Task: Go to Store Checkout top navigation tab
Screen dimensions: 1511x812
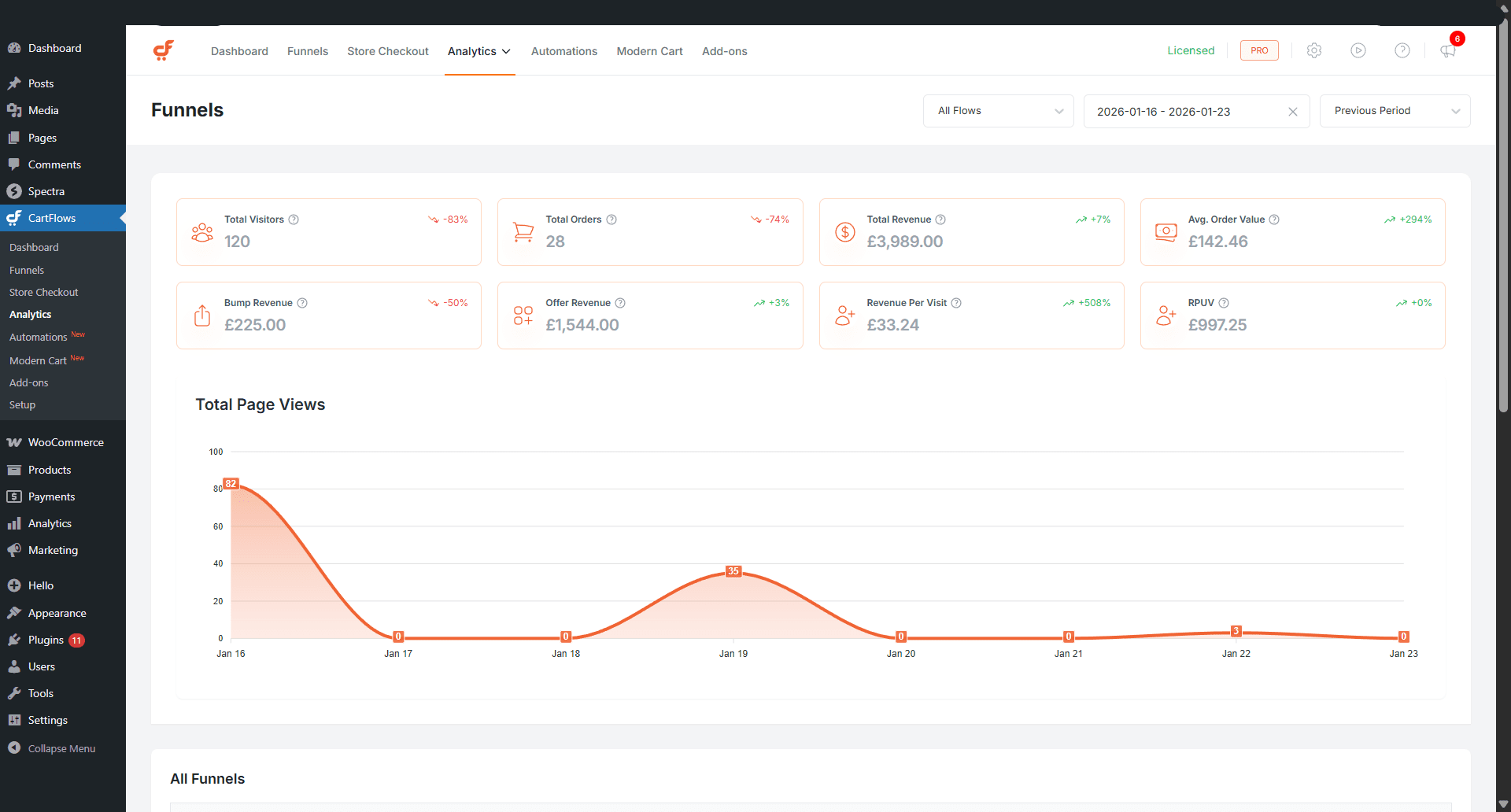Action: (388, 51)
